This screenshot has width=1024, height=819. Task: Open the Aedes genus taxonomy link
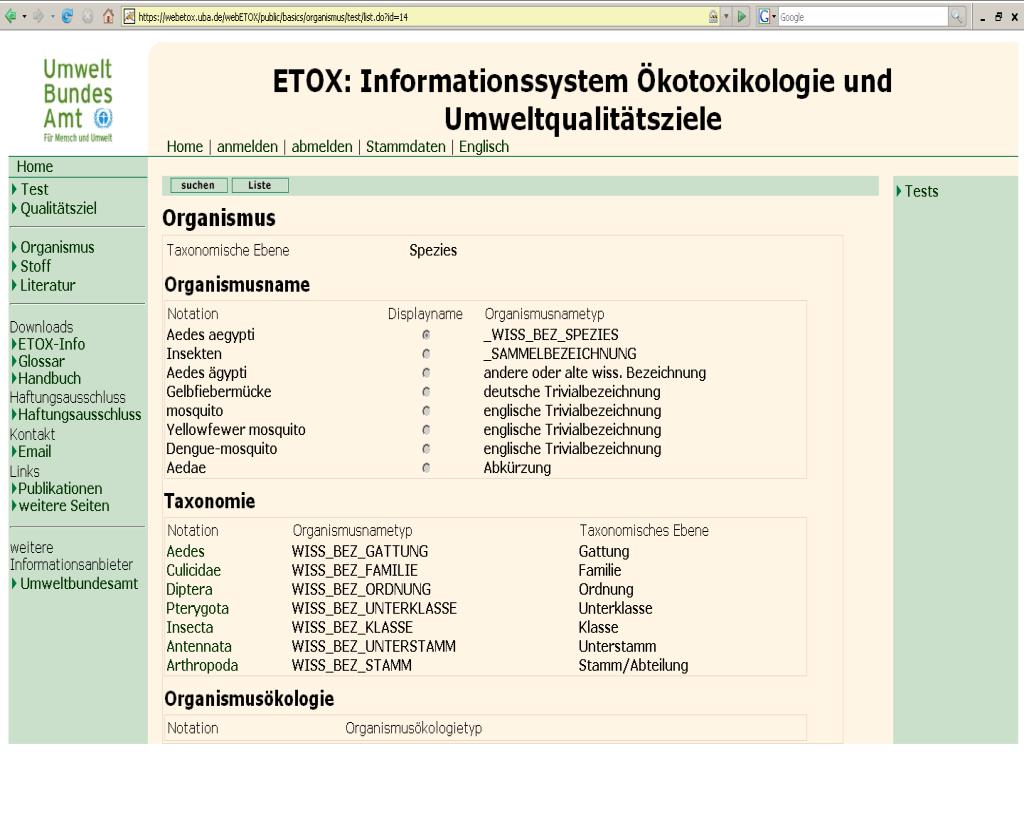[x=185, y=551]
